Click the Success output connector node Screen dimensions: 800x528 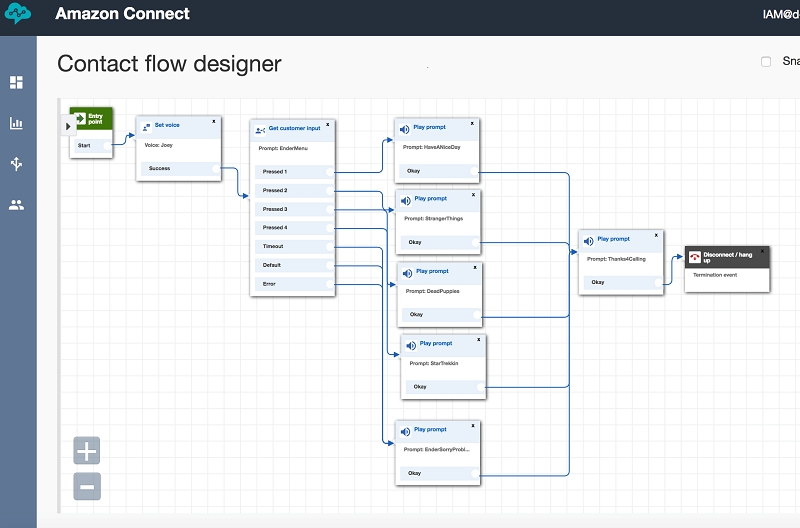tap(216, 169)
